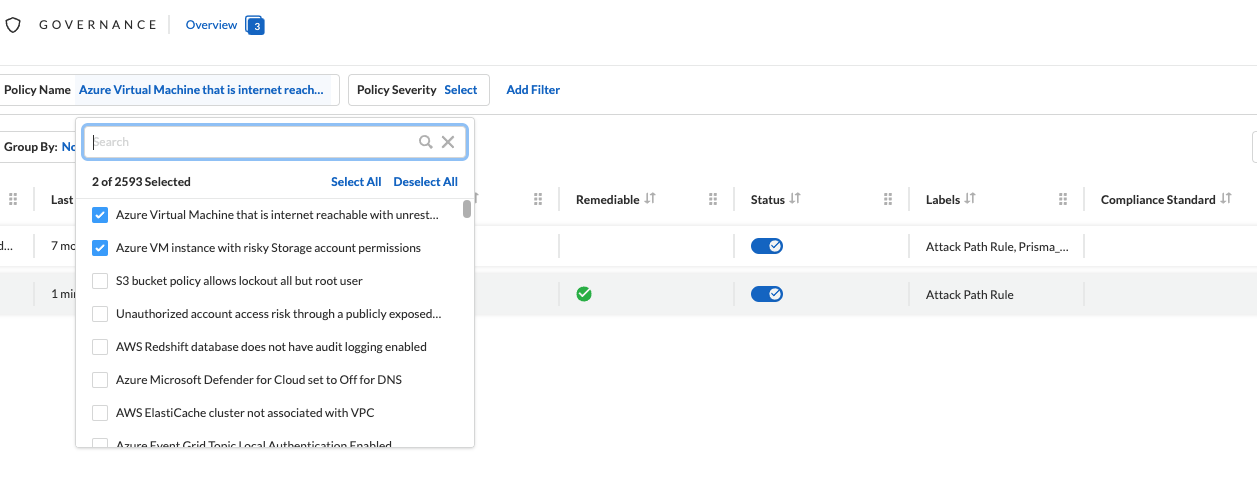Click drag handle before Labels column
This screenshot has width=1257, height=478.
click(x=888, y=199)
